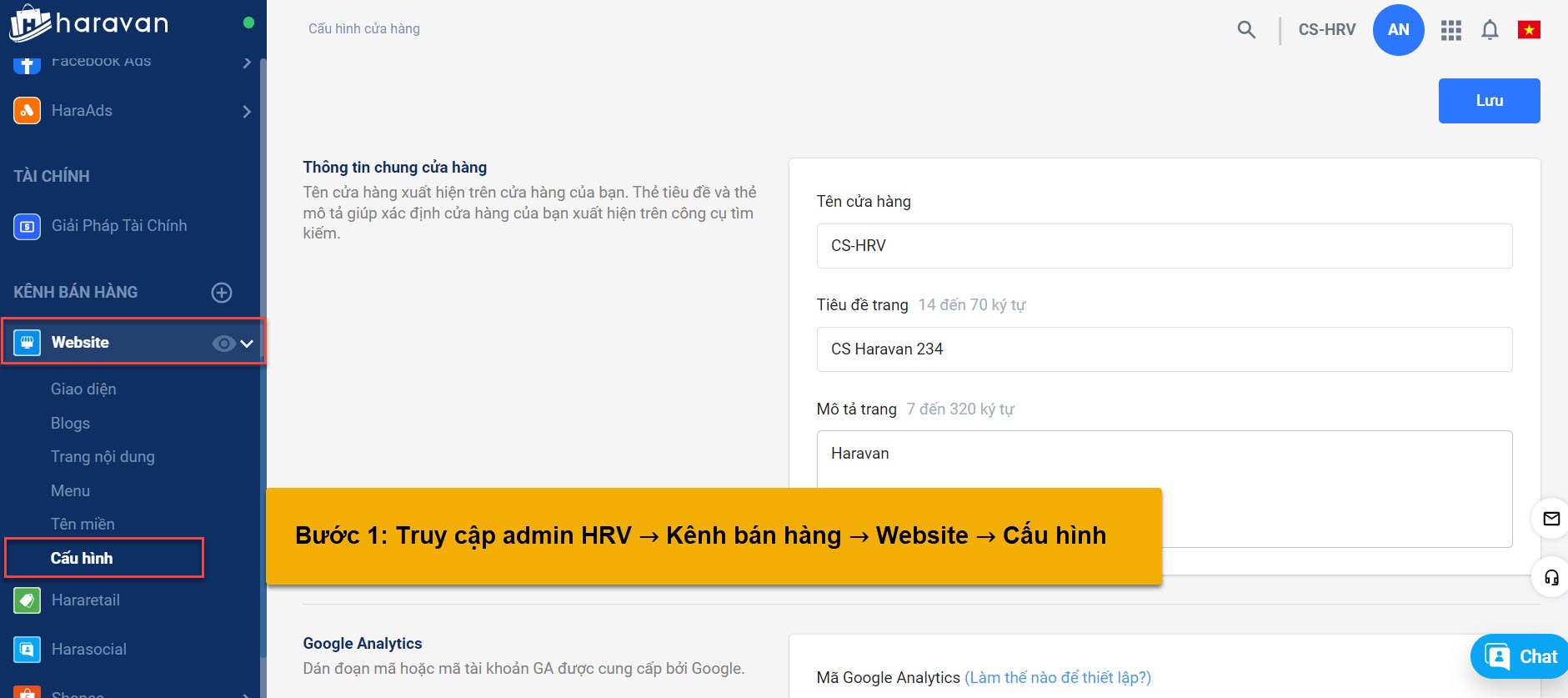Click the search magnifier icon
Screen dimensions: 1568x698
(1246, 30)
